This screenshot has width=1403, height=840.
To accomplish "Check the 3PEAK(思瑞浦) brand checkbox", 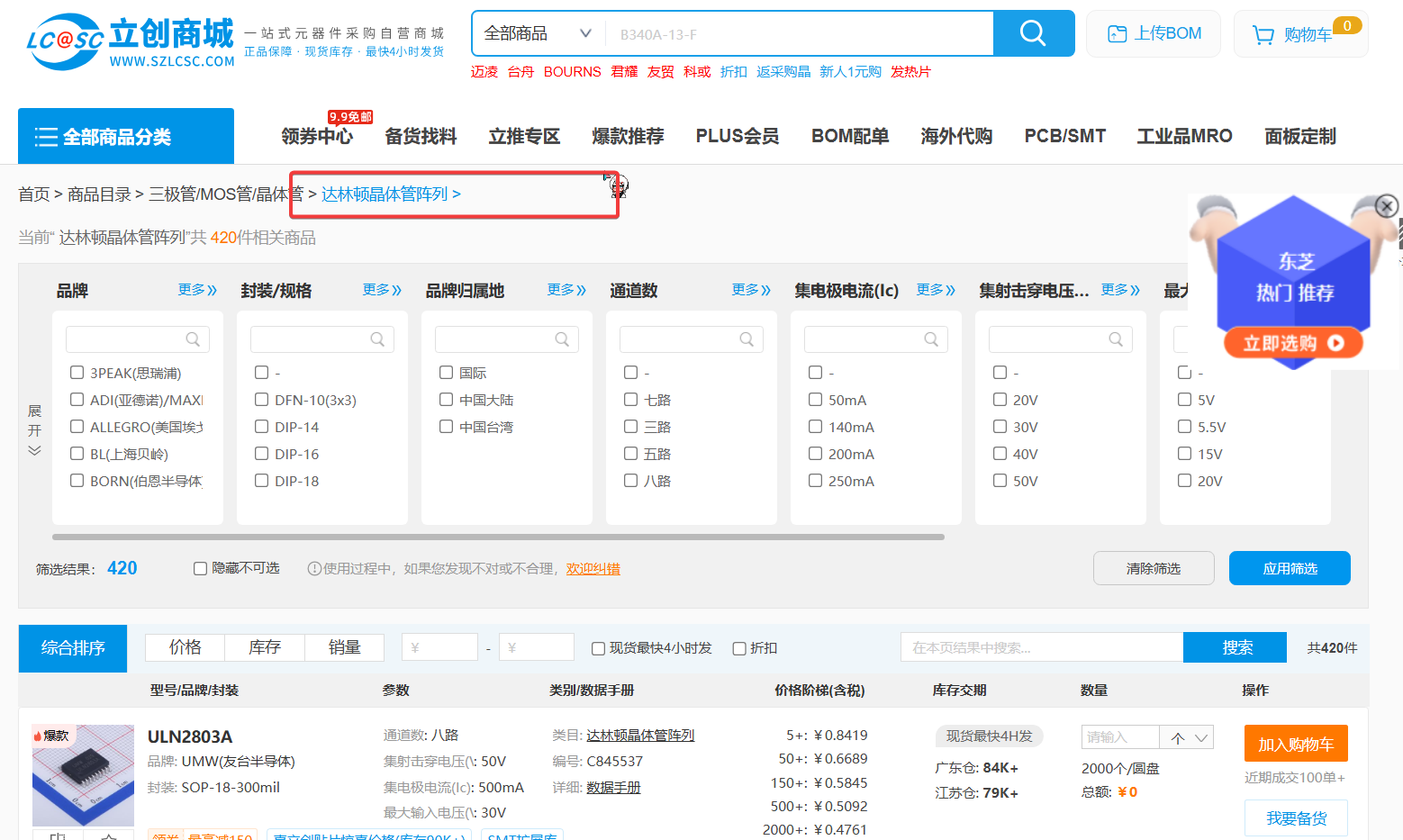I will [x=77, y=373].
